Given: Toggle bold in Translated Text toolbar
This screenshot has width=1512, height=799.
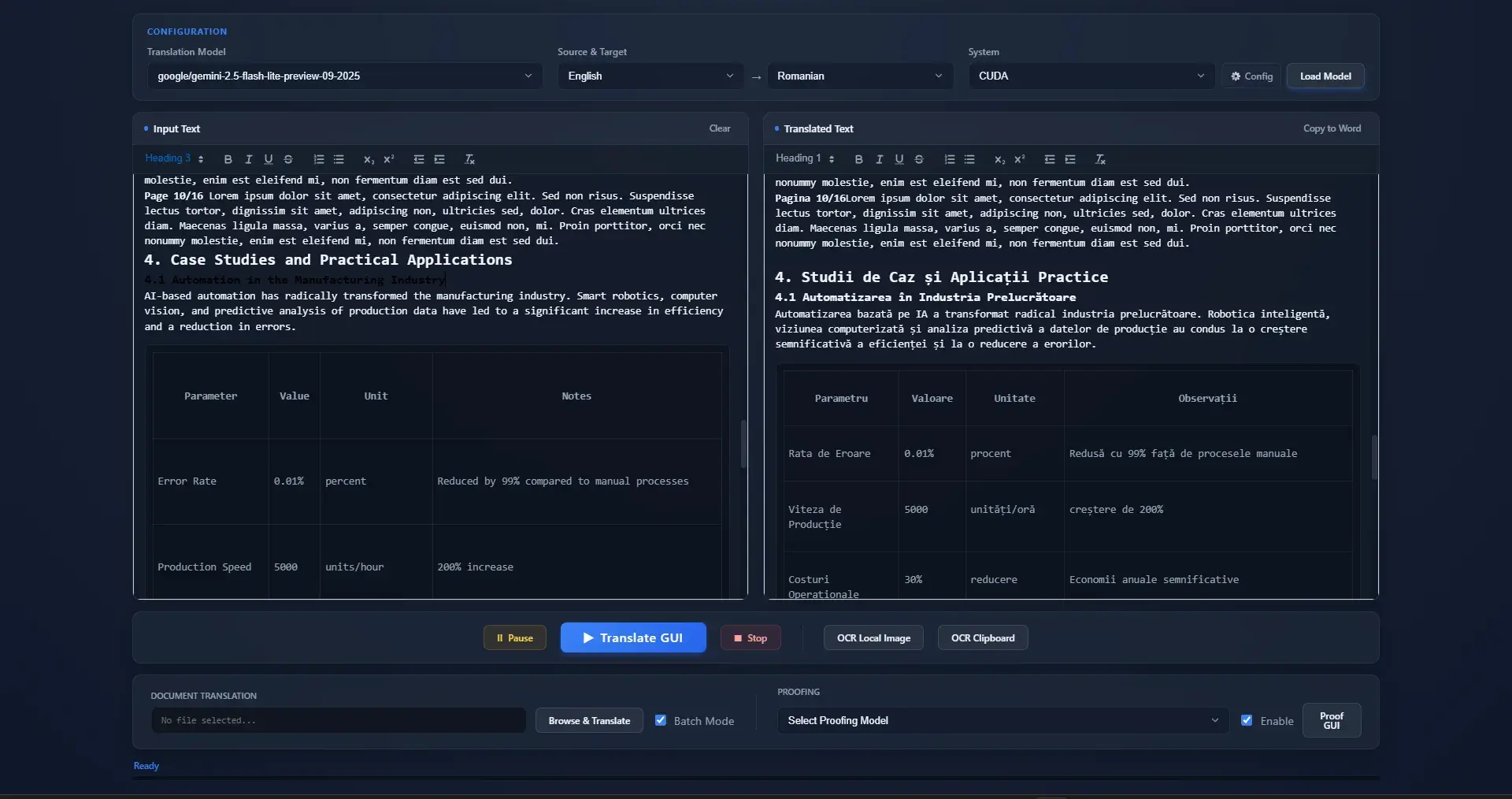Looking at the screenshot, I should tap(858, 159).
